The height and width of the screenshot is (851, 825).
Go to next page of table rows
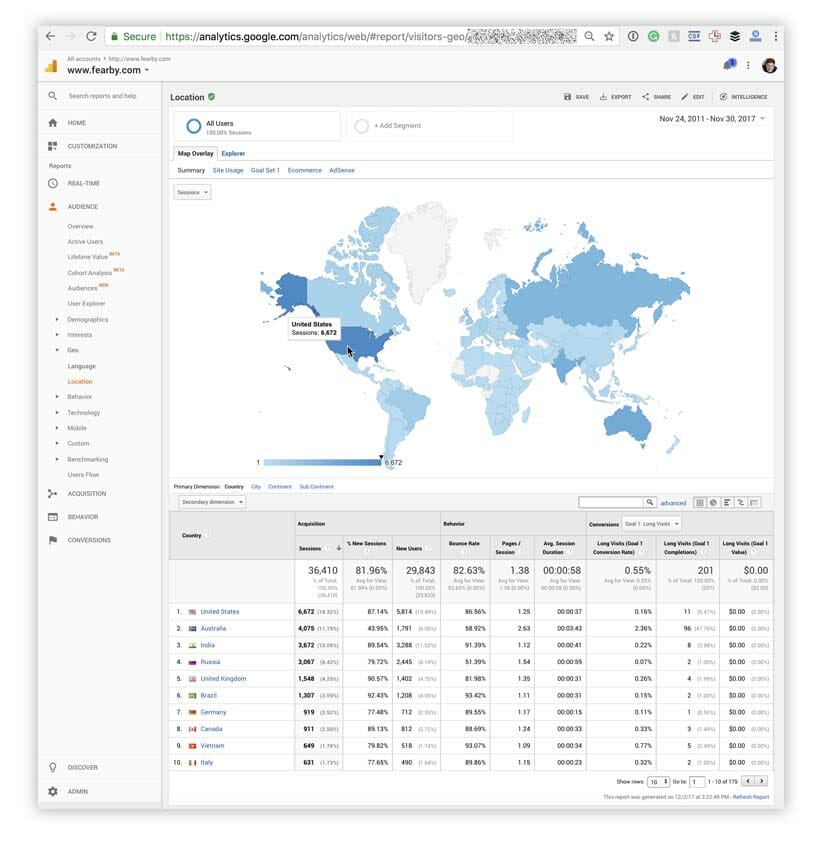point(761,781)
